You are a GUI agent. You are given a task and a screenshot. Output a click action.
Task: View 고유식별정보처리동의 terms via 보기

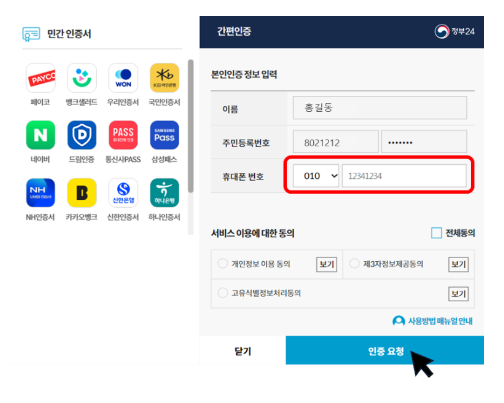tap(458, 294)
